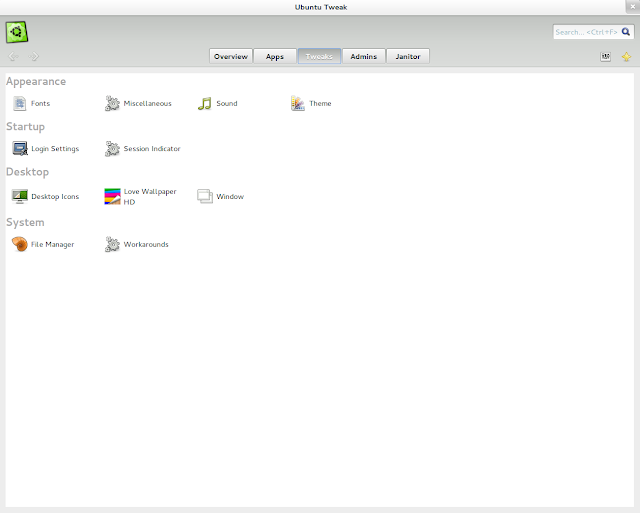Click the forward navigation arrow
Screen dimensions: 640x513
click(x=33, y=56)
